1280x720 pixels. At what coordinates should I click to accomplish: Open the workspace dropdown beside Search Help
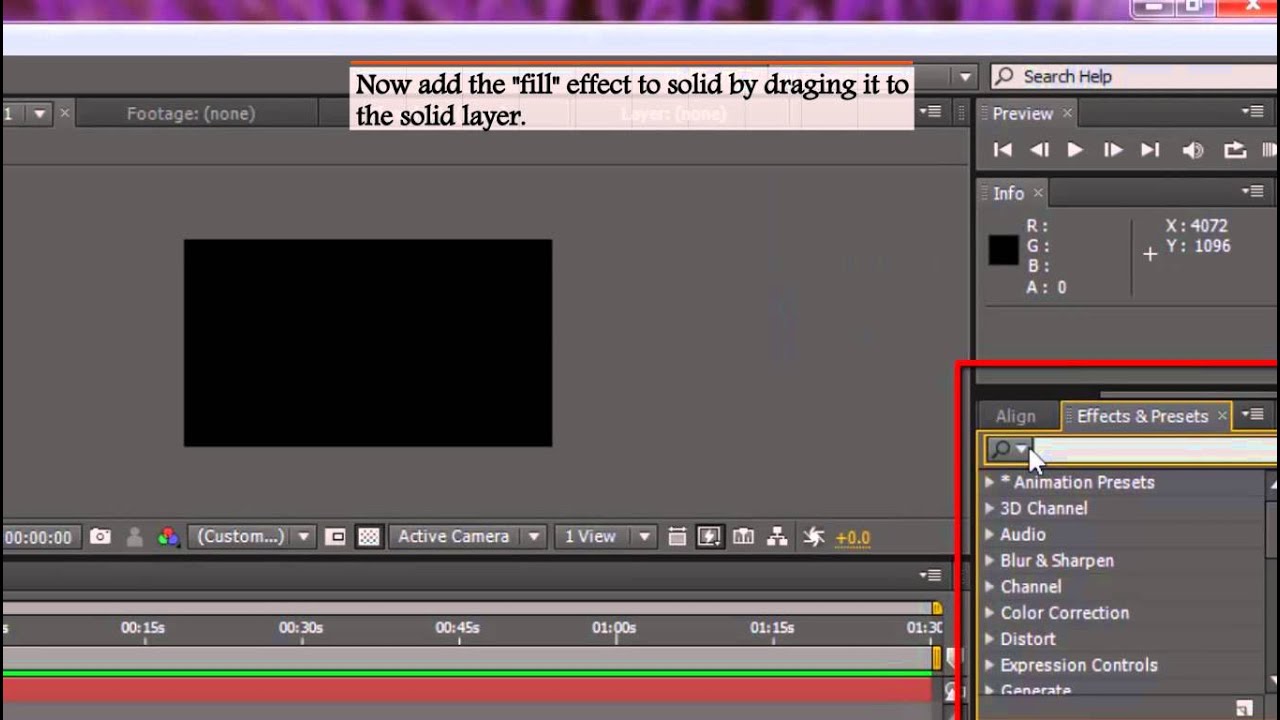click(x=965, y=76)
